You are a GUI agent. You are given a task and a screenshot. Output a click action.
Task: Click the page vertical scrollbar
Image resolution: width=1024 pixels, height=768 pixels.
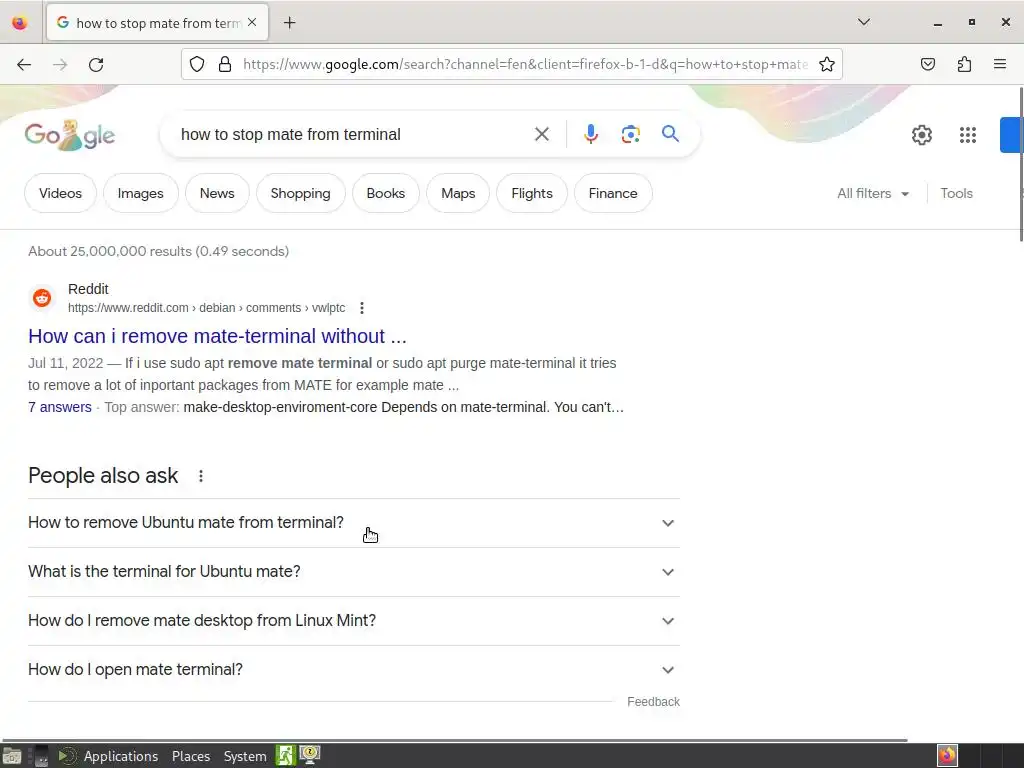[1020, 163]
